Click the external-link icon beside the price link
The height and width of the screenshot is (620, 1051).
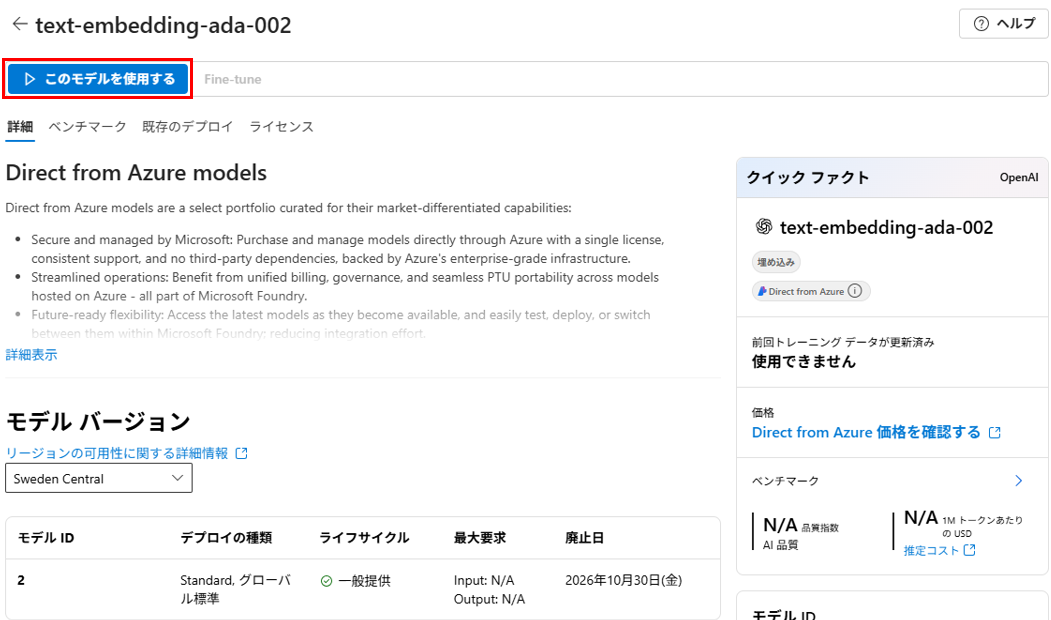[x=995, y=433]
